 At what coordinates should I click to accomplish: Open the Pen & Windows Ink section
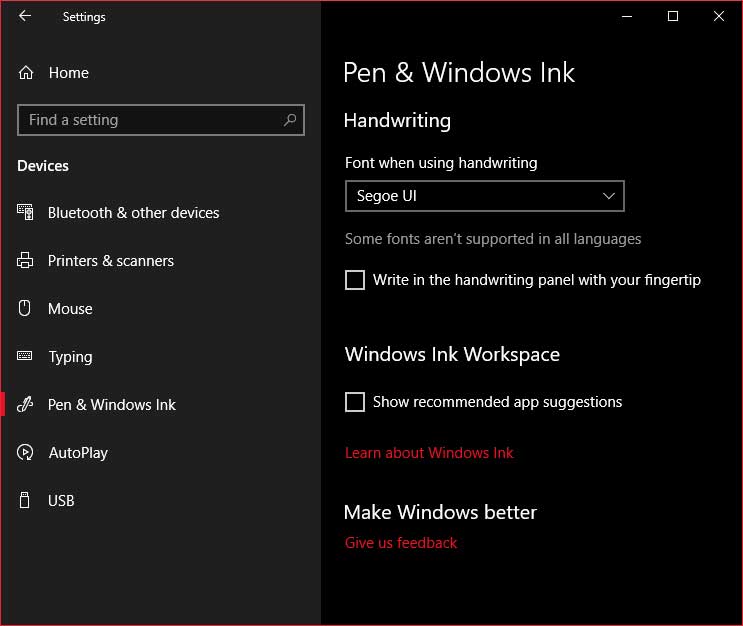(x=111, y=405)
